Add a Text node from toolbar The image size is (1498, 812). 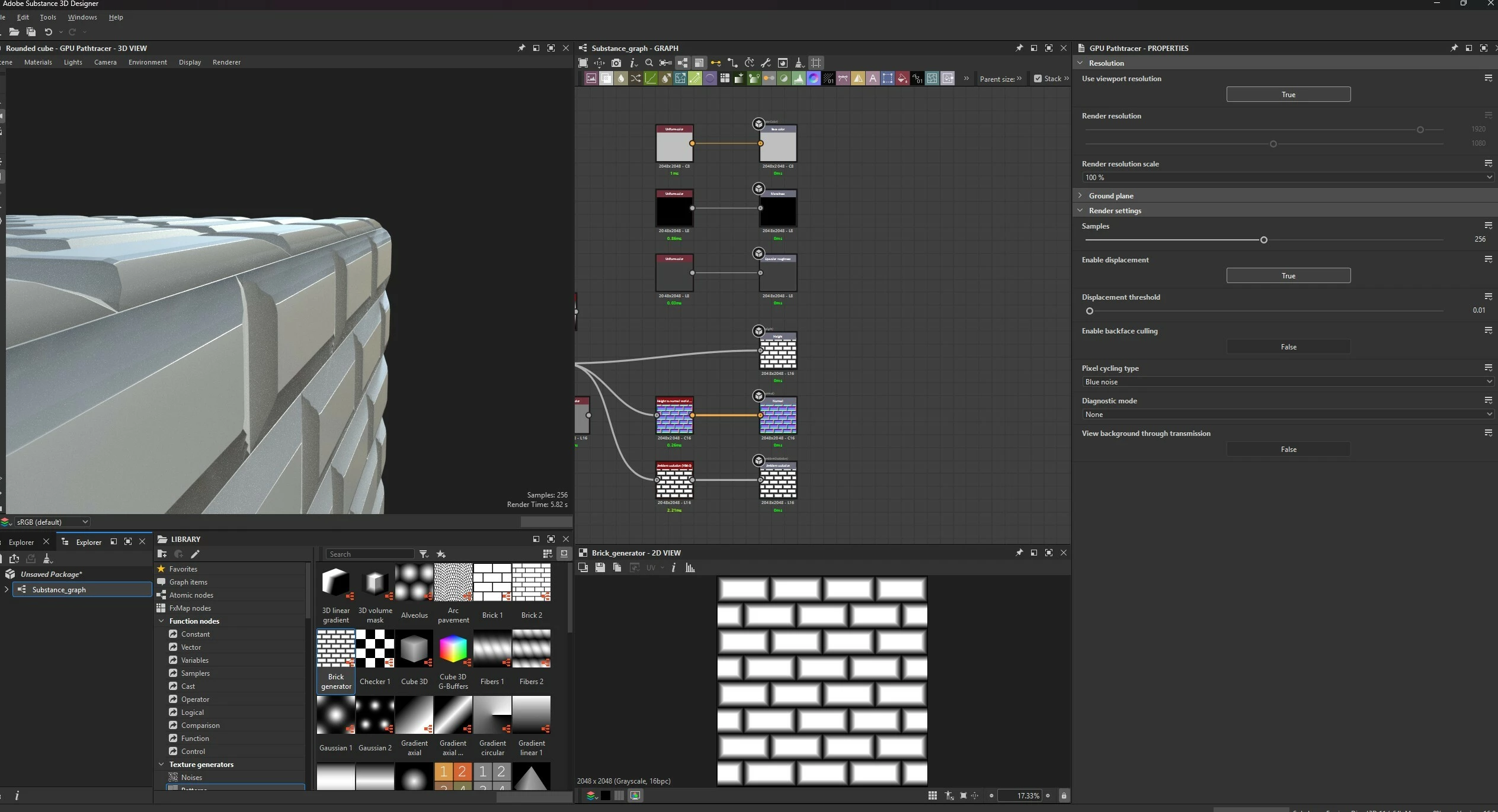873,78
